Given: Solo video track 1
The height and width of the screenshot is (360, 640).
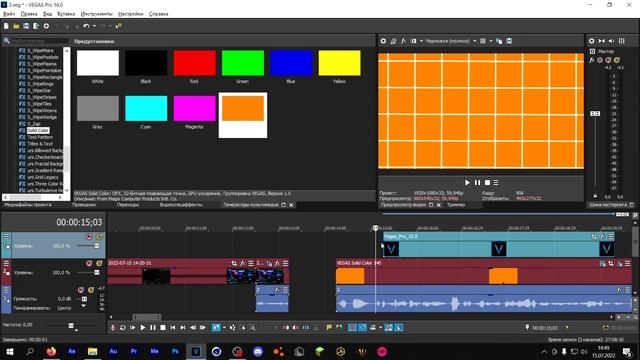Looking at the screenshot, I should pyautogui.click(x=99, y=237).
